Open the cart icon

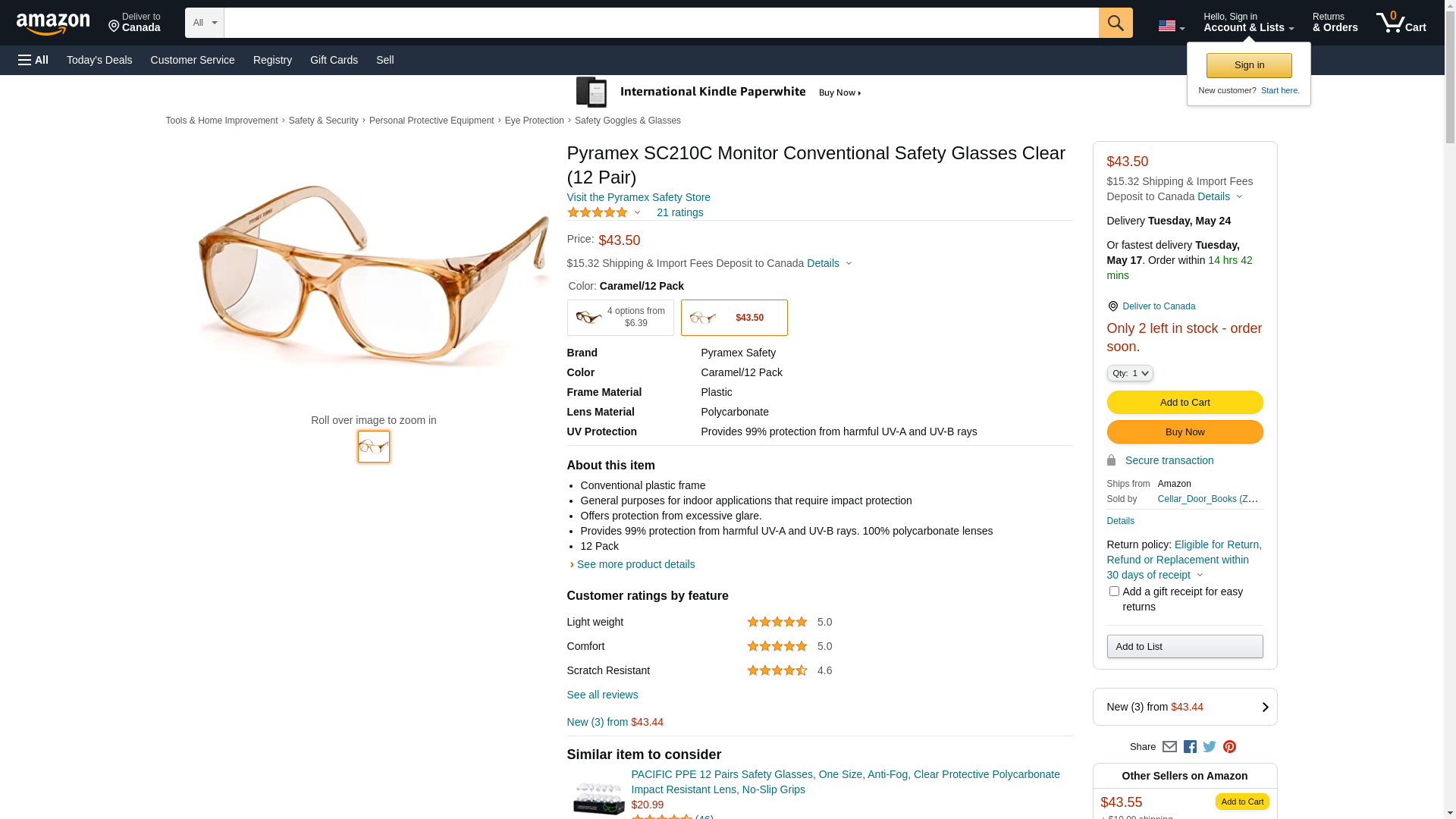point(1401,23)
